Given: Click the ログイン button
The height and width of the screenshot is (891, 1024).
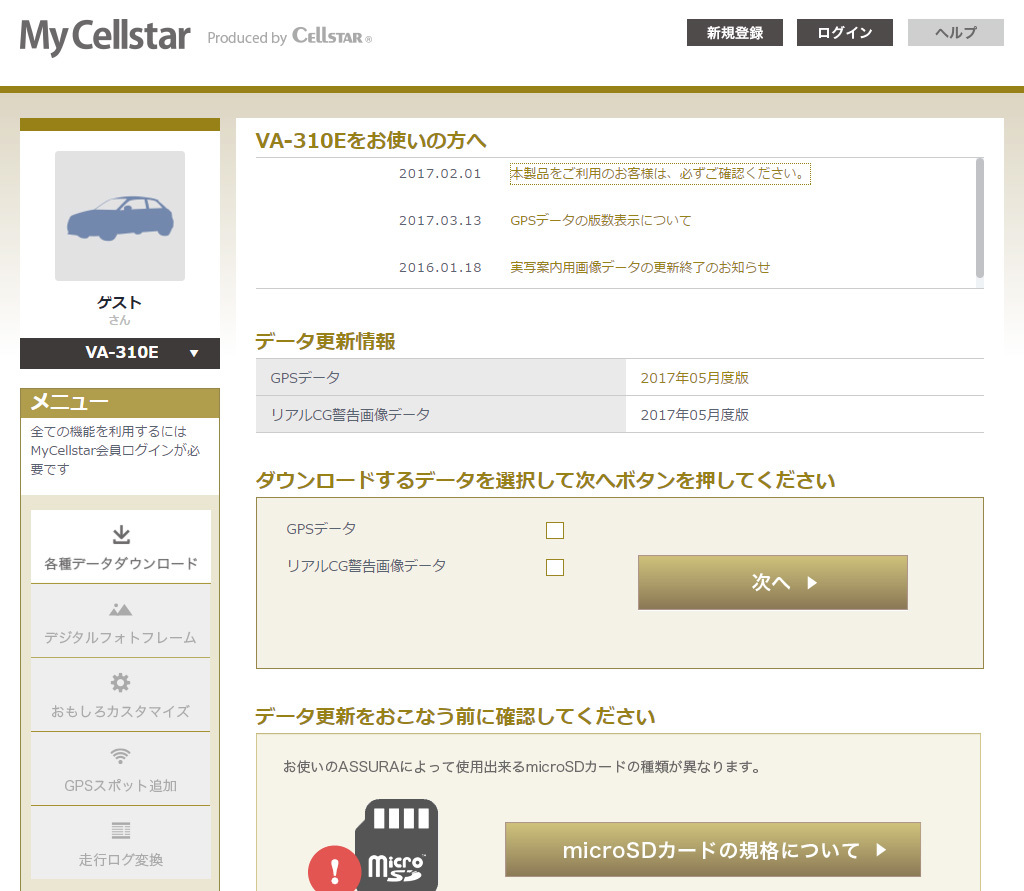Looking at the screenshot, I should coord(844,33).
